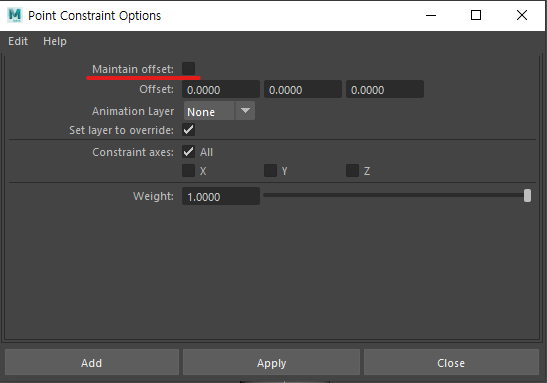Click the first Offset value field
Viewport: 547px width, 383px height.
pos(221,89)
